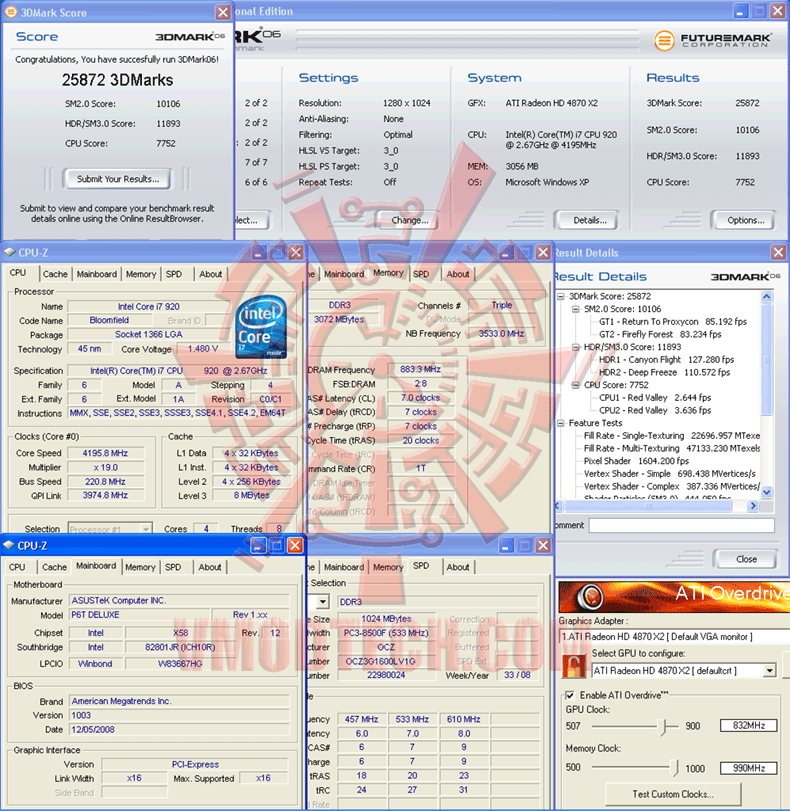Open About tab in top-left CPU-Z
The image size is (790, 811).
211,274
